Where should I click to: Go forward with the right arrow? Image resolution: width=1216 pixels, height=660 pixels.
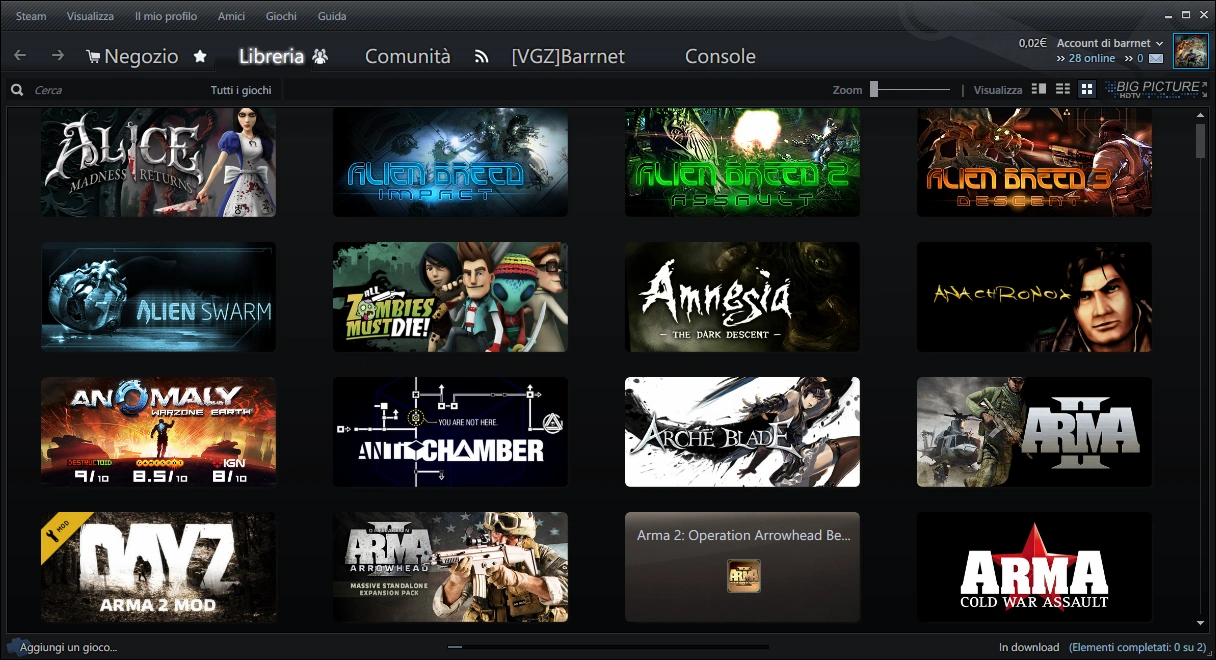[x=57, y=56]
